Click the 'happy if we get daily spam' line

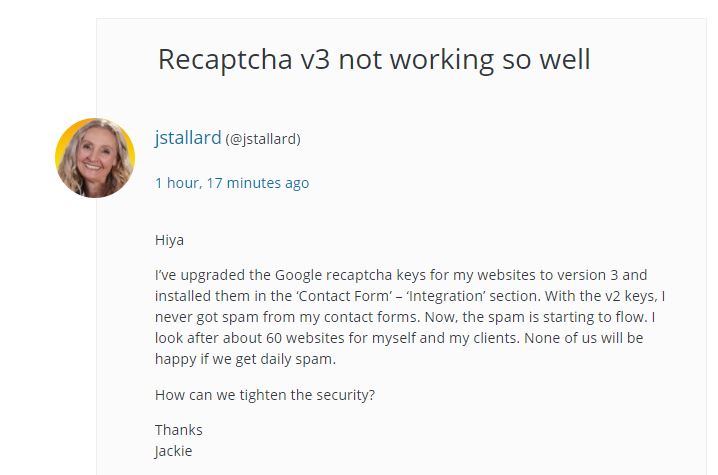pyautogui.click(x=245, y=359)
